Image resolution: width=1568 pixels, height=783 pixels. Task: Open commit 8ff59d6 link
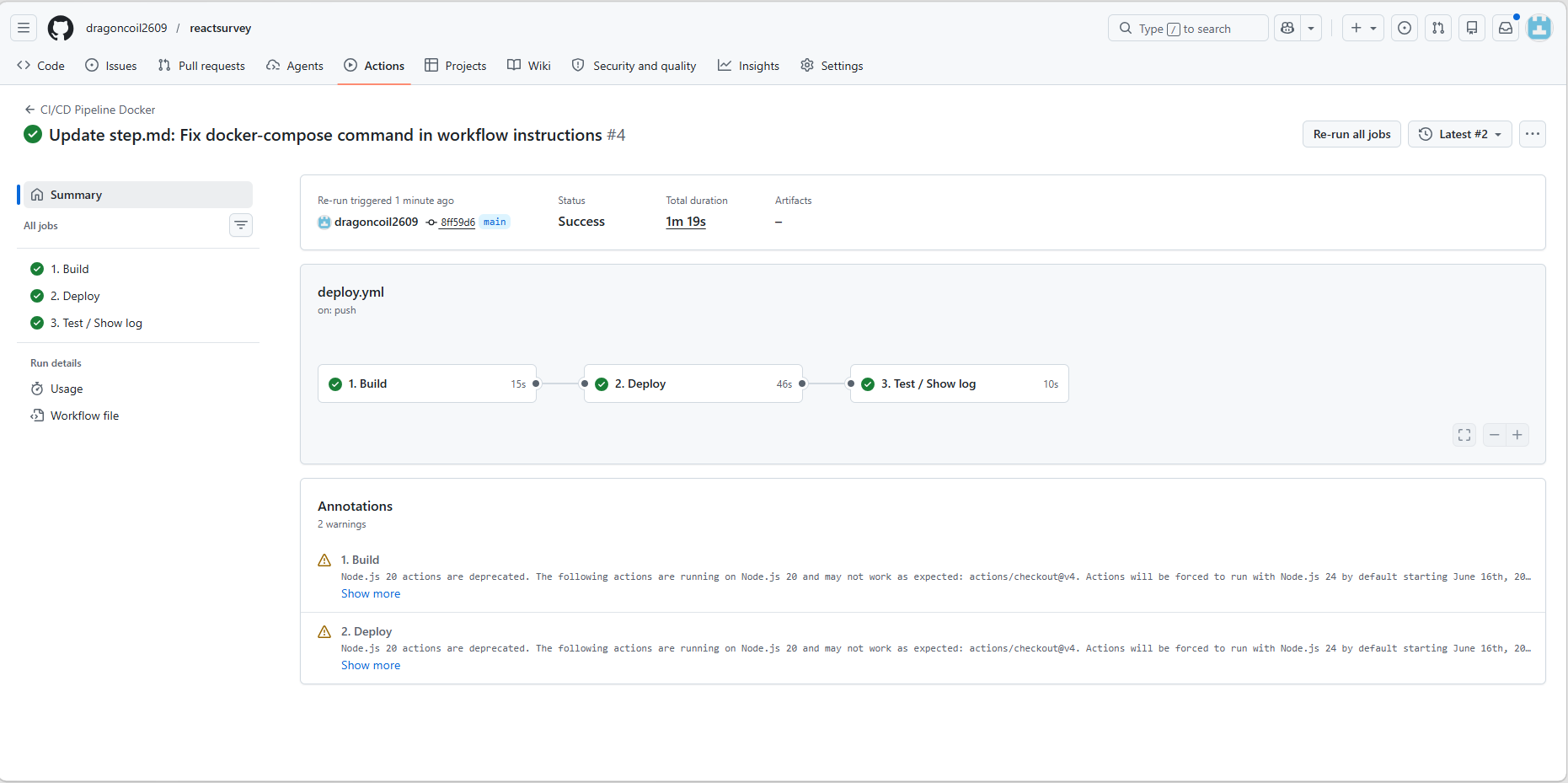click(x=458, y=223)
